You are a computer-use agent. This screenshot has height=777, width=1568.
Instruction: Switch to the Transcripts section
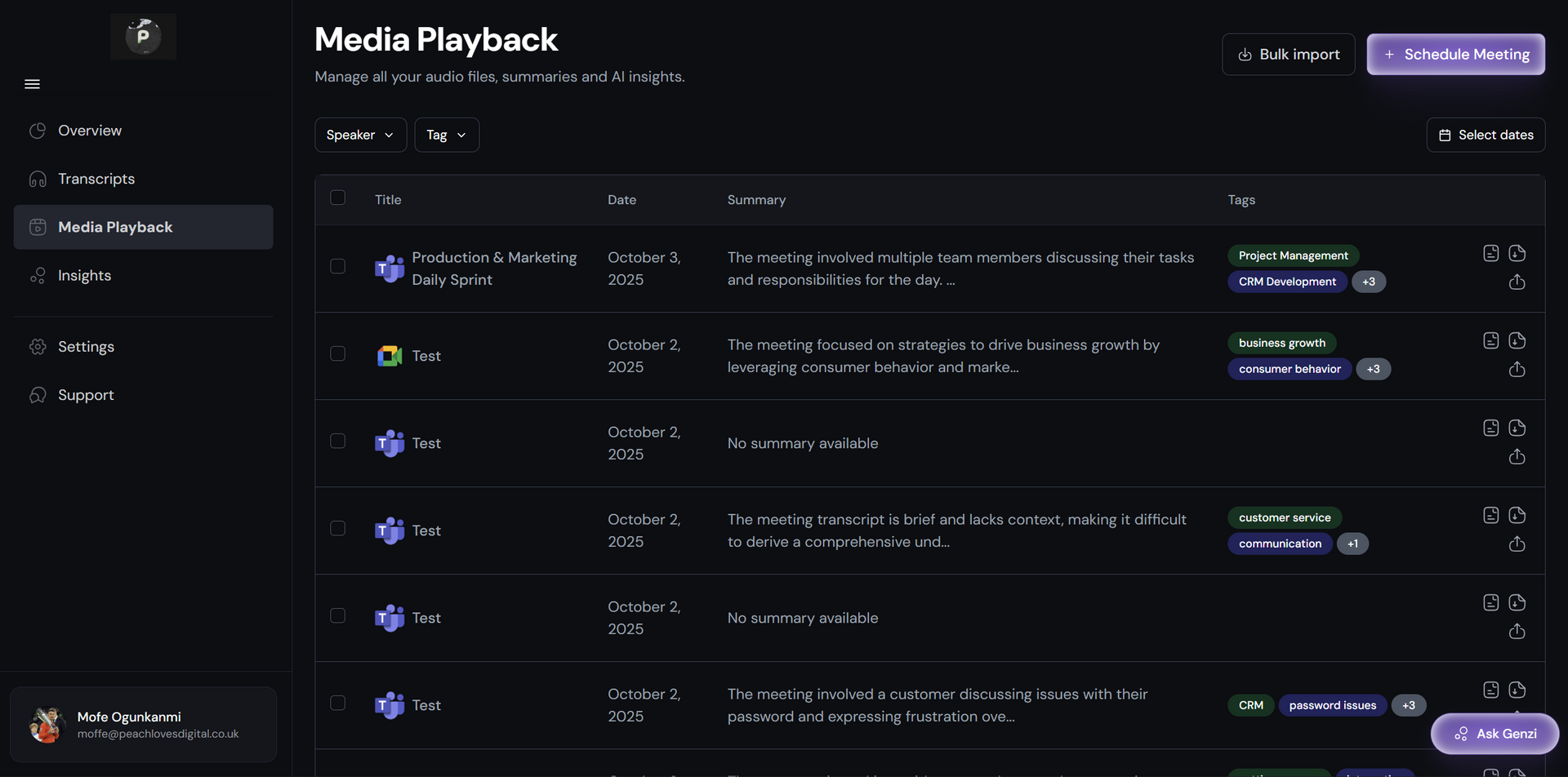[96, 179]
